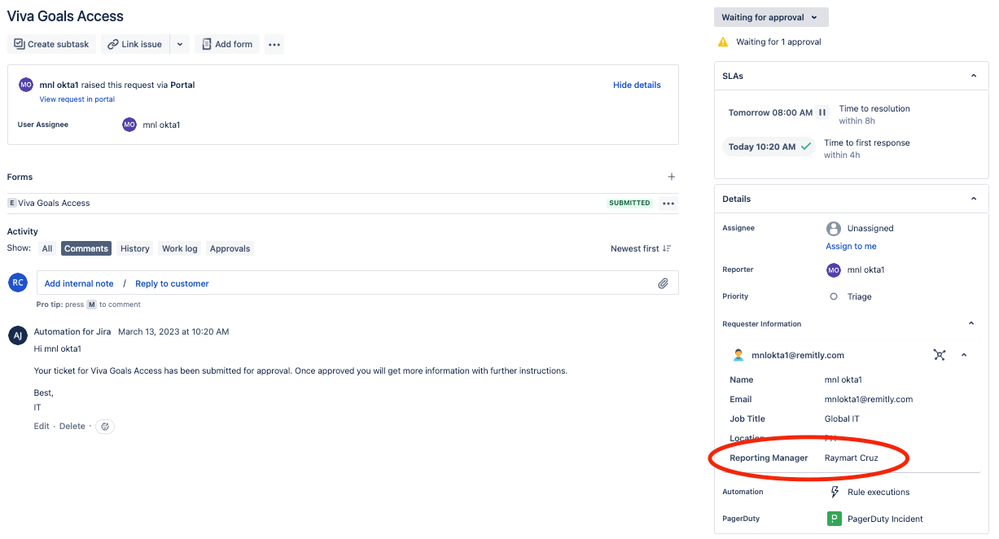The image size is (999, 539).
Task: Click the pause icon for Time to resolution
Action: tap(823, 112)
